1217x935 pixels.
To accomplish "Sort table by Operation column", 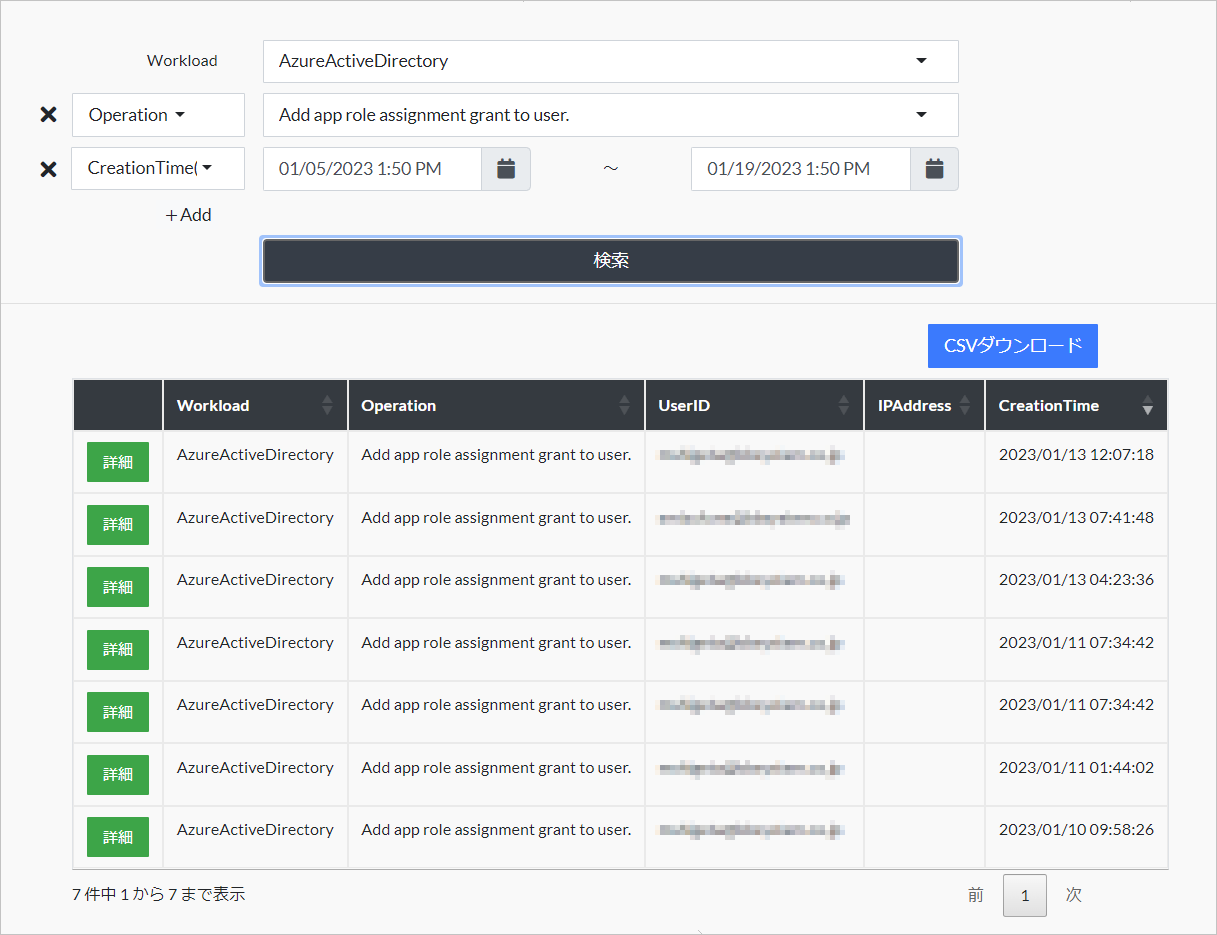I will [496, 405].
